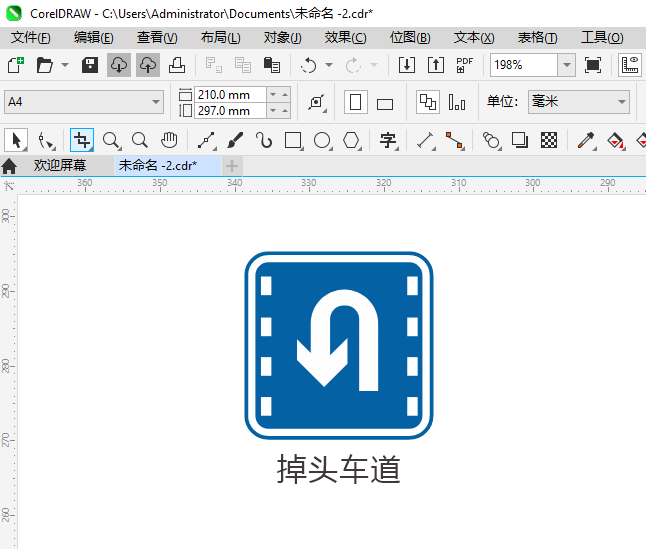Select the Color Eyedropper tool
Image resolution: width=646 pixels, height=549 pixels.
click(586, 140)
